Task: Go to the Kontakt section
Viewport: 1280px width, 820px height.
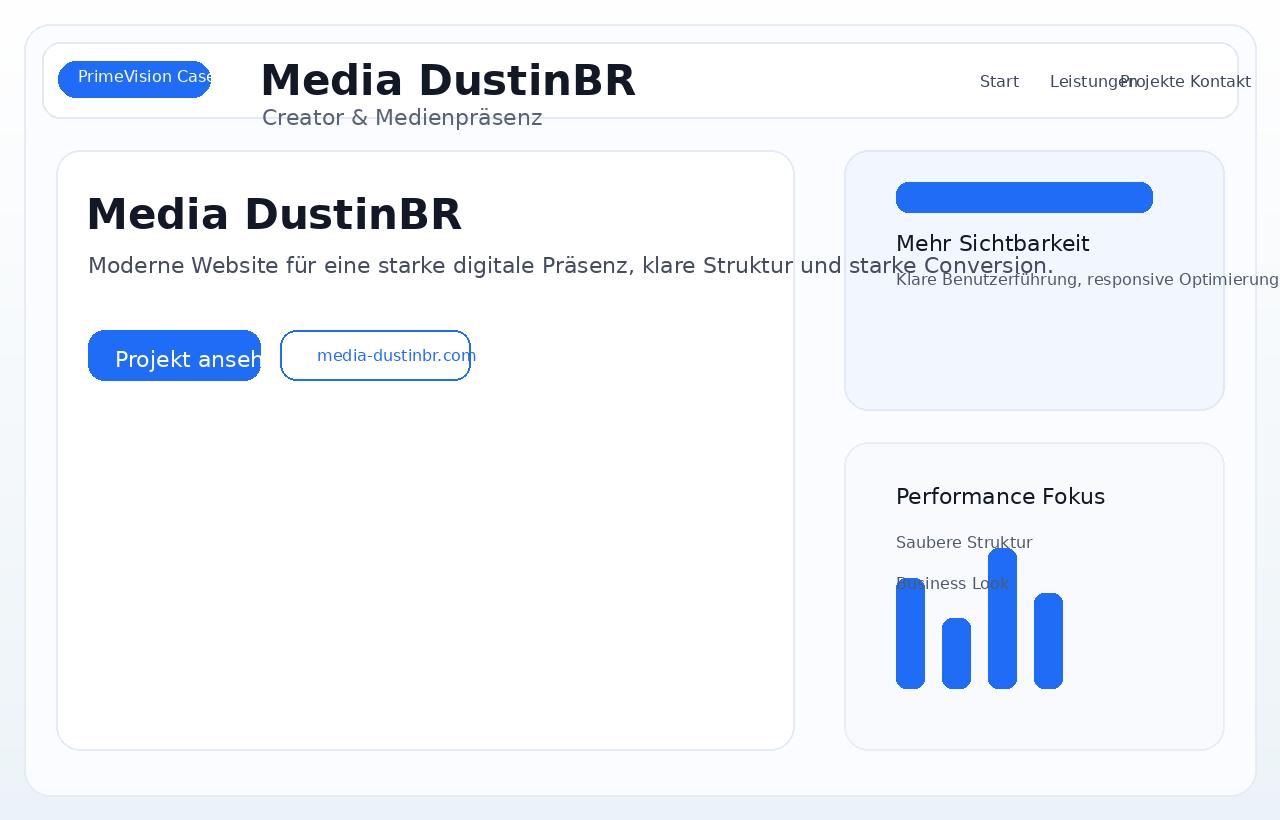Action: [1221, 81]
